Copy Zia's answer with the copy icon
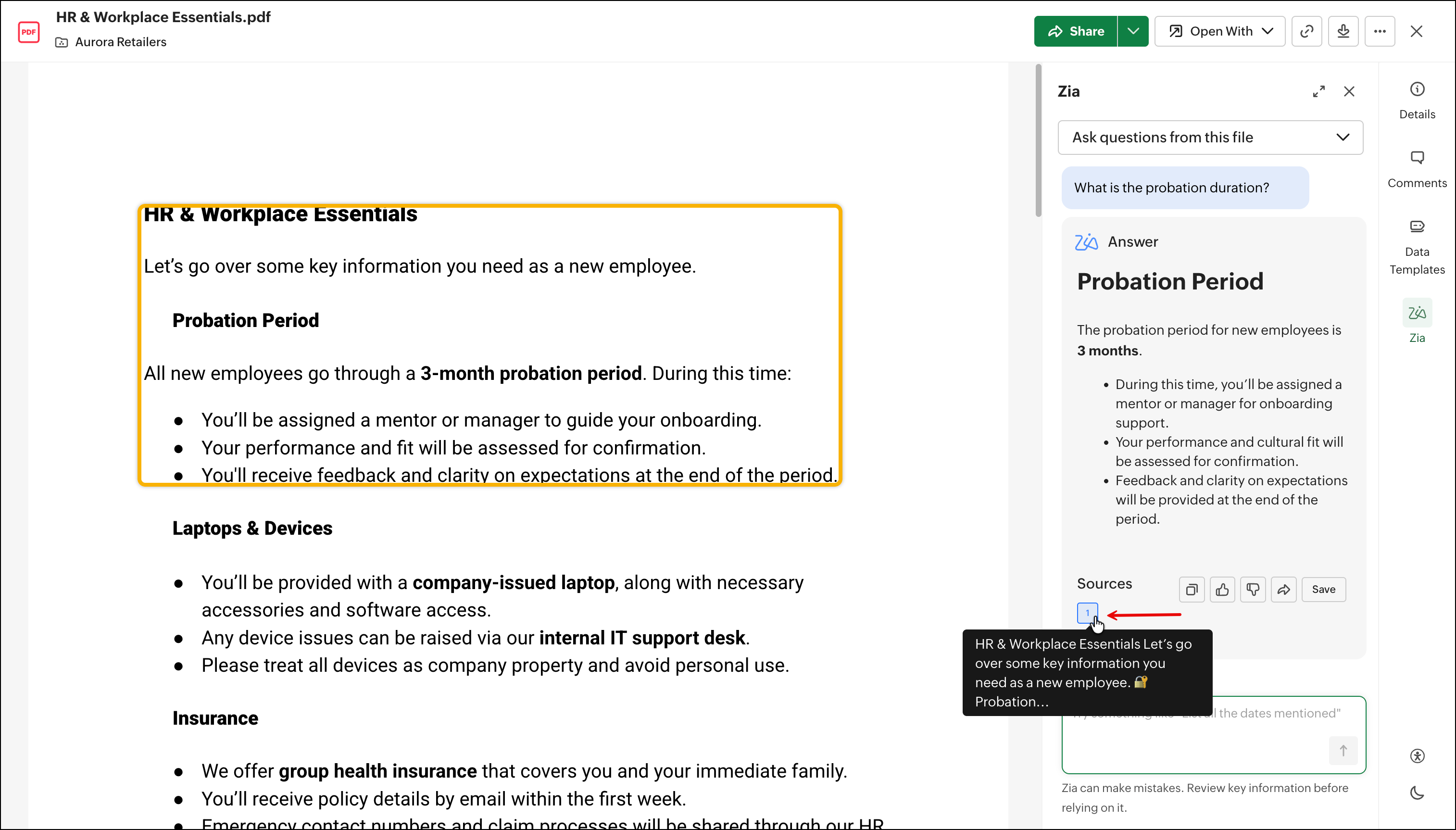This screenshot has height=830, width=1456. pos(1192,590)
